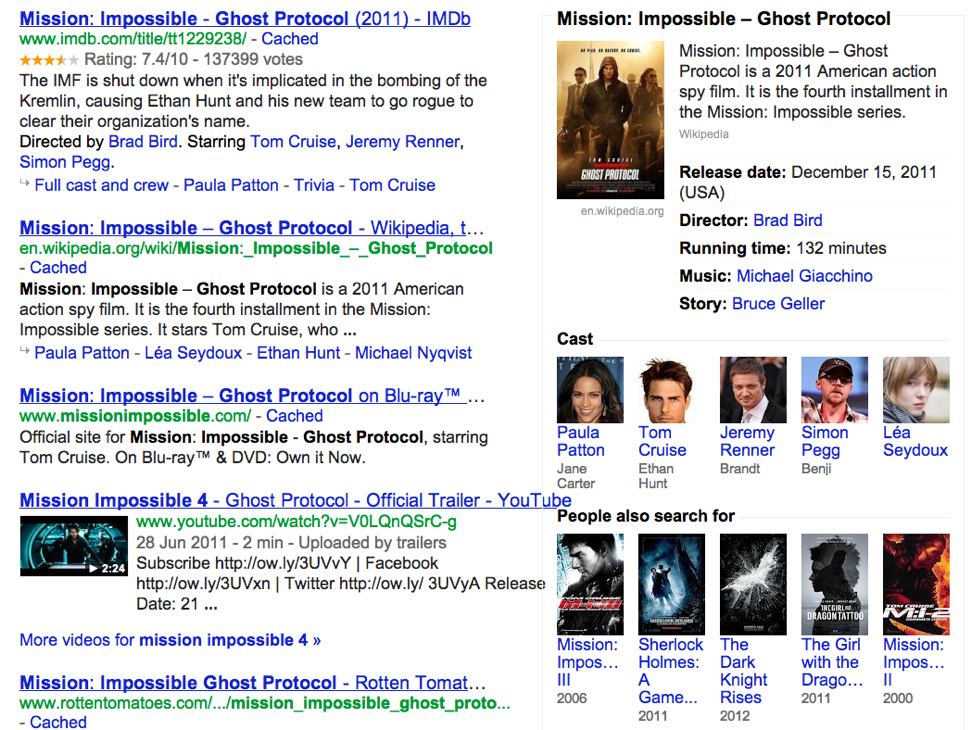Open Cached link for the Wikipedia result
972x730 pixels.
58,268
